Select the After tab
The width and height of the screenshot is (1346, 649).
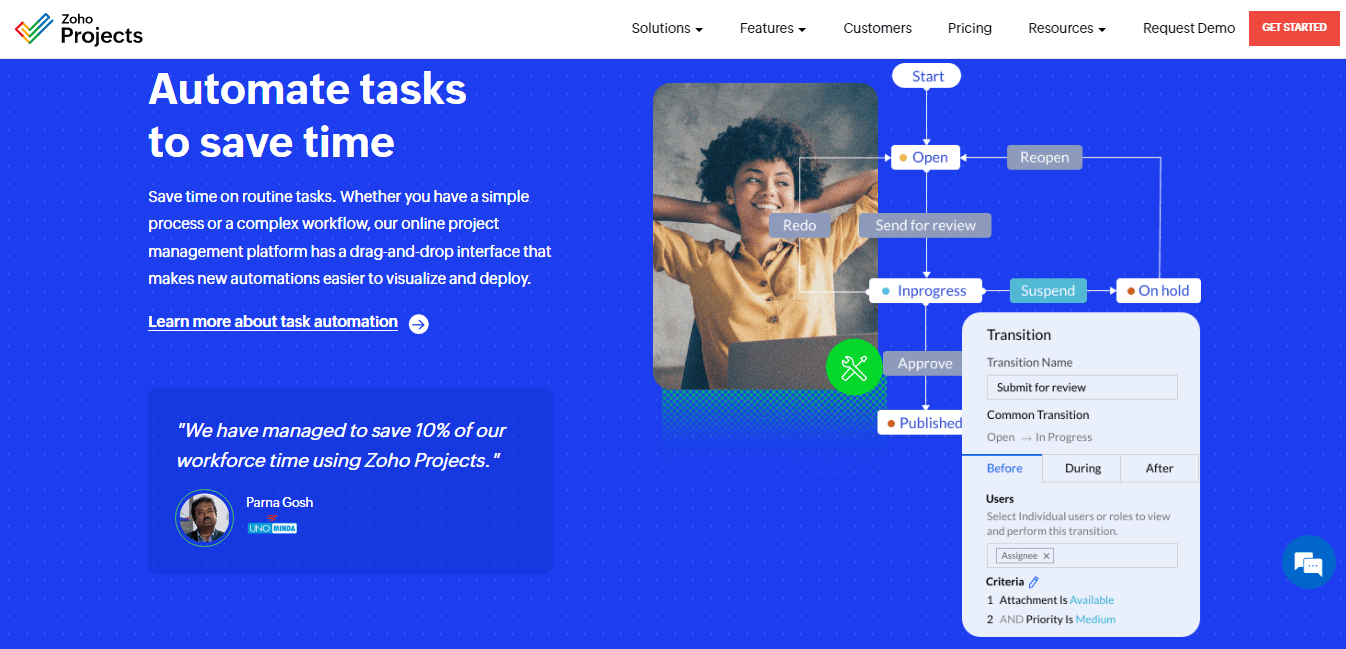[1159, 467]
